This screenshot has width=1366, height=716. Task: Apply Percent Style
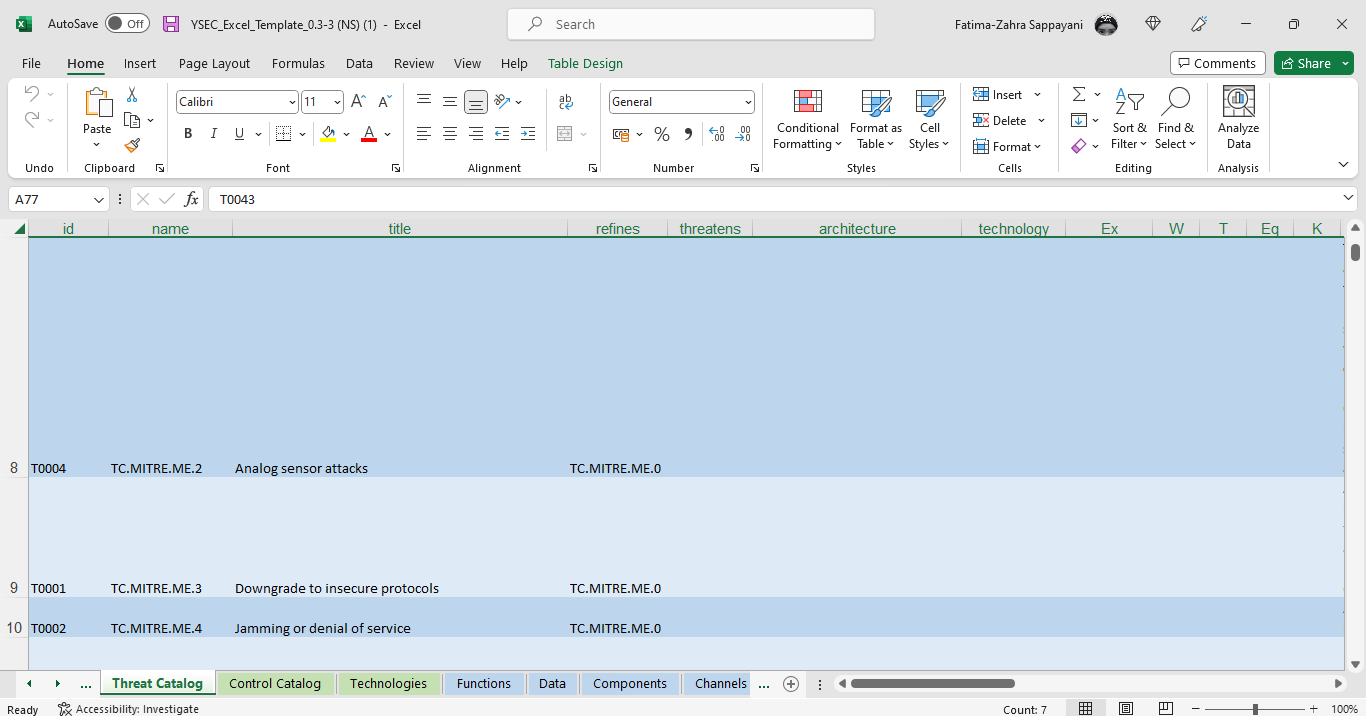click(x=662, y=134)
